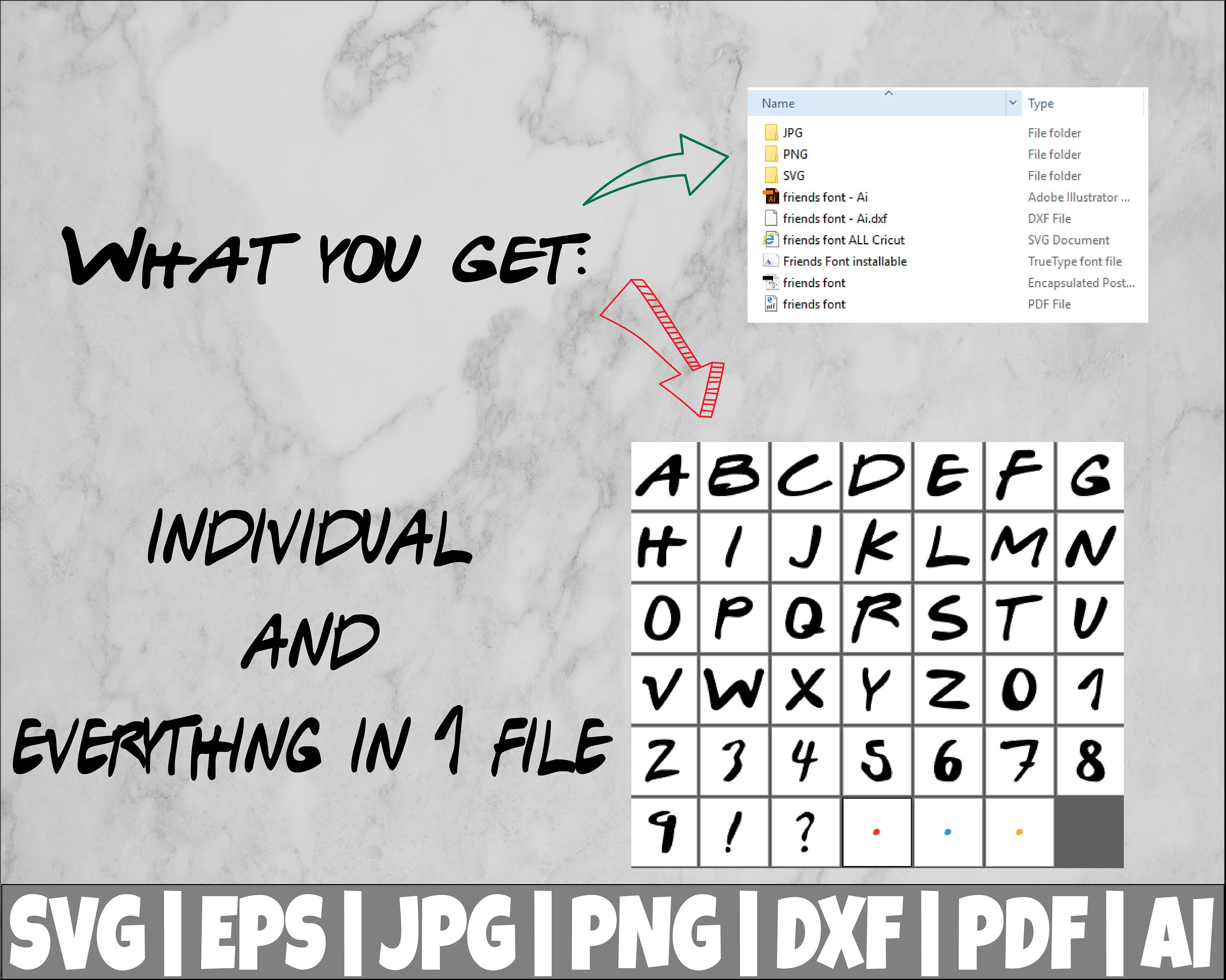
Task: Sort files by the Name column header
Action: click(779, 103)
